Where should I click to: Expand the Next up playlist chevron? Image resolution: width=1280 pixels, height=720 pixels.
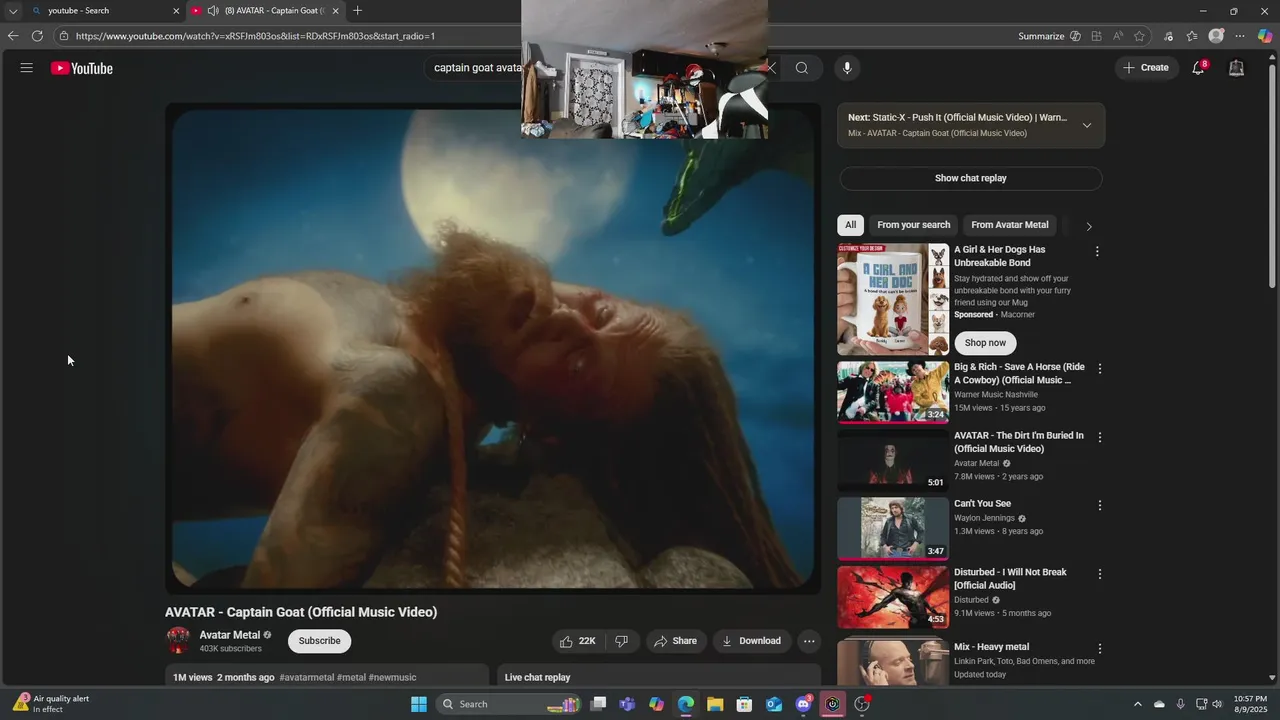tap(1087, 125)
